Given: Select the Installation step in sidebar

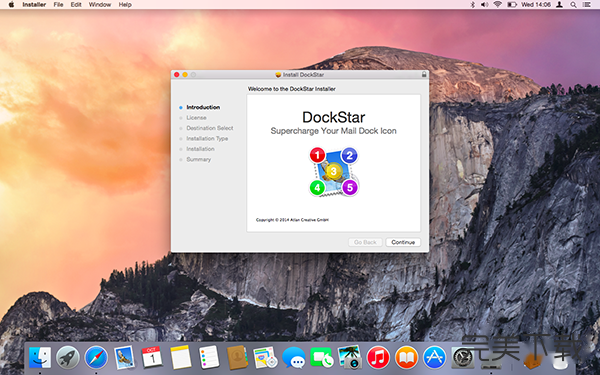Looking at the screenshot, I should coord(200,149).
